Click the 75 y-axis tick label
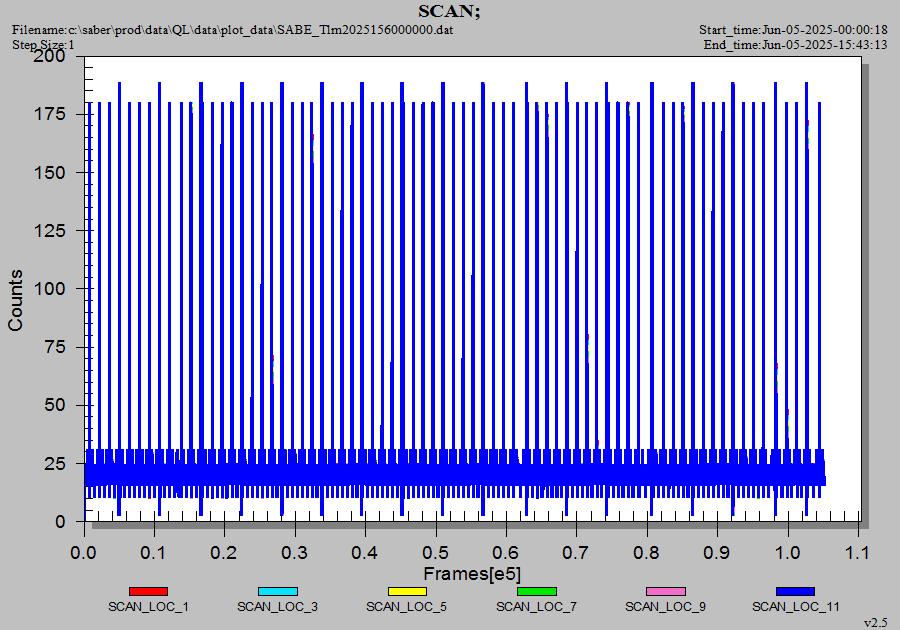Screen dimensions: 900x630 (55, 347)
